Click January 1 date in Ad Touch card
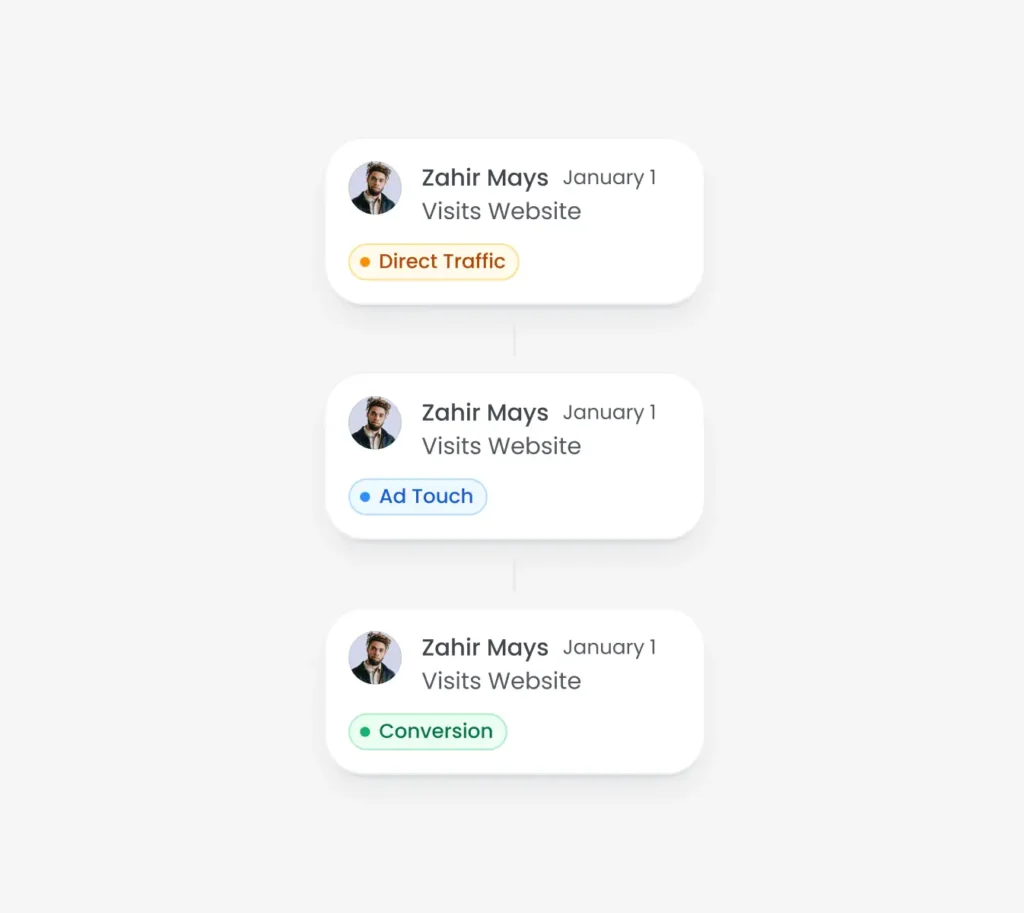Image resolution: width=1024 pixels, height=913 pixels. [x=609, y=413]
